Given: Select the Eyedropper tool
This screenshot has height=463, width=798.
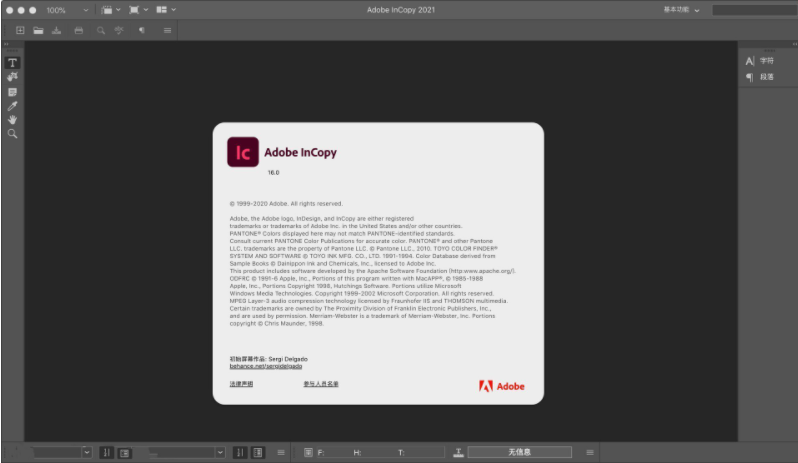Looking at the screenshot, I should [x=13, y=105].
